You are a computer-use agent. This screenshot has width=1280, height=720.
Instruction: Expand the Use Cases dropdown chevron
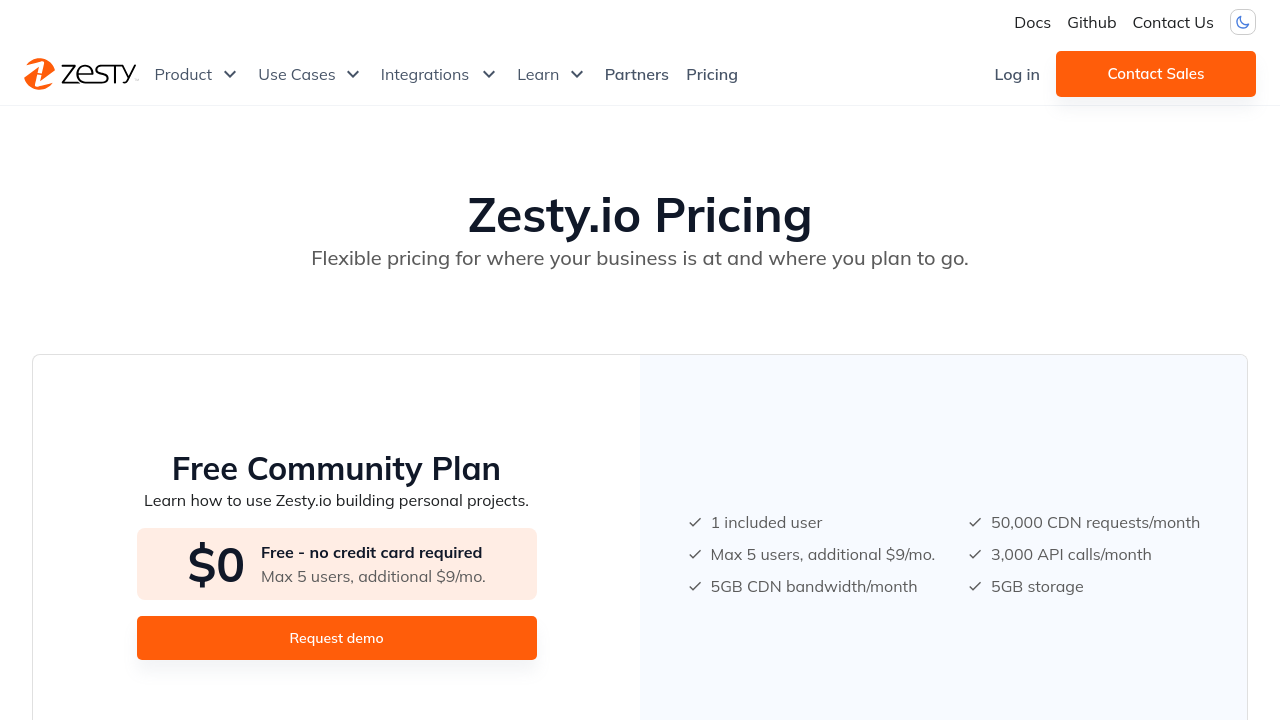pyautogui.click(x=353, y=74)
